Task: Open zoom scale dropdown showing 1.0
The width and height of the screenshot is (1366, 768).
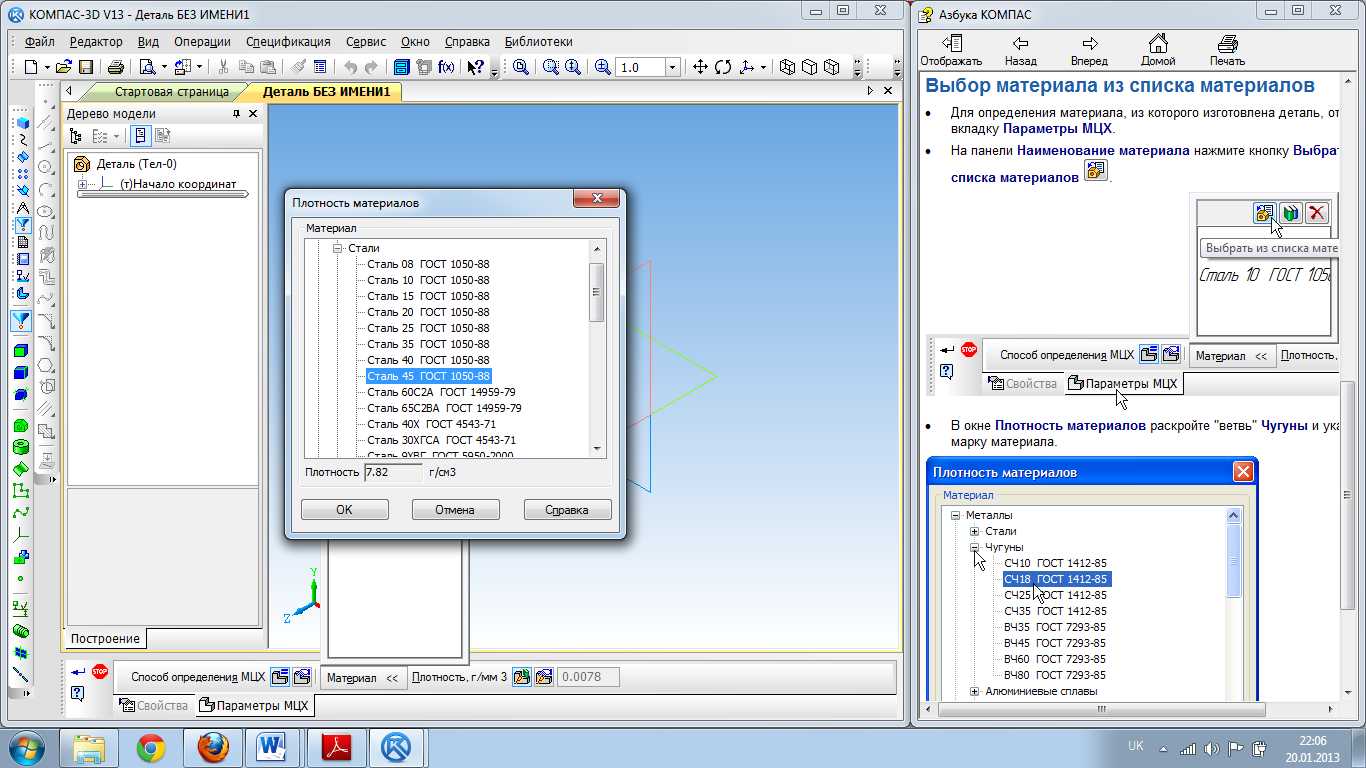Action: pos(672,67)
